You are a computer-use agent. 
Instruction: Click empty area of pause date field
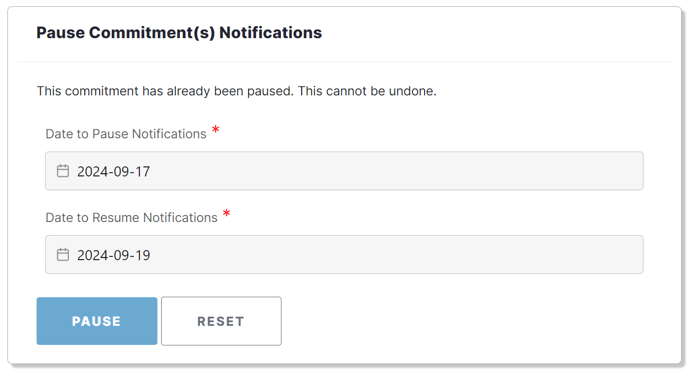(395, 171)
